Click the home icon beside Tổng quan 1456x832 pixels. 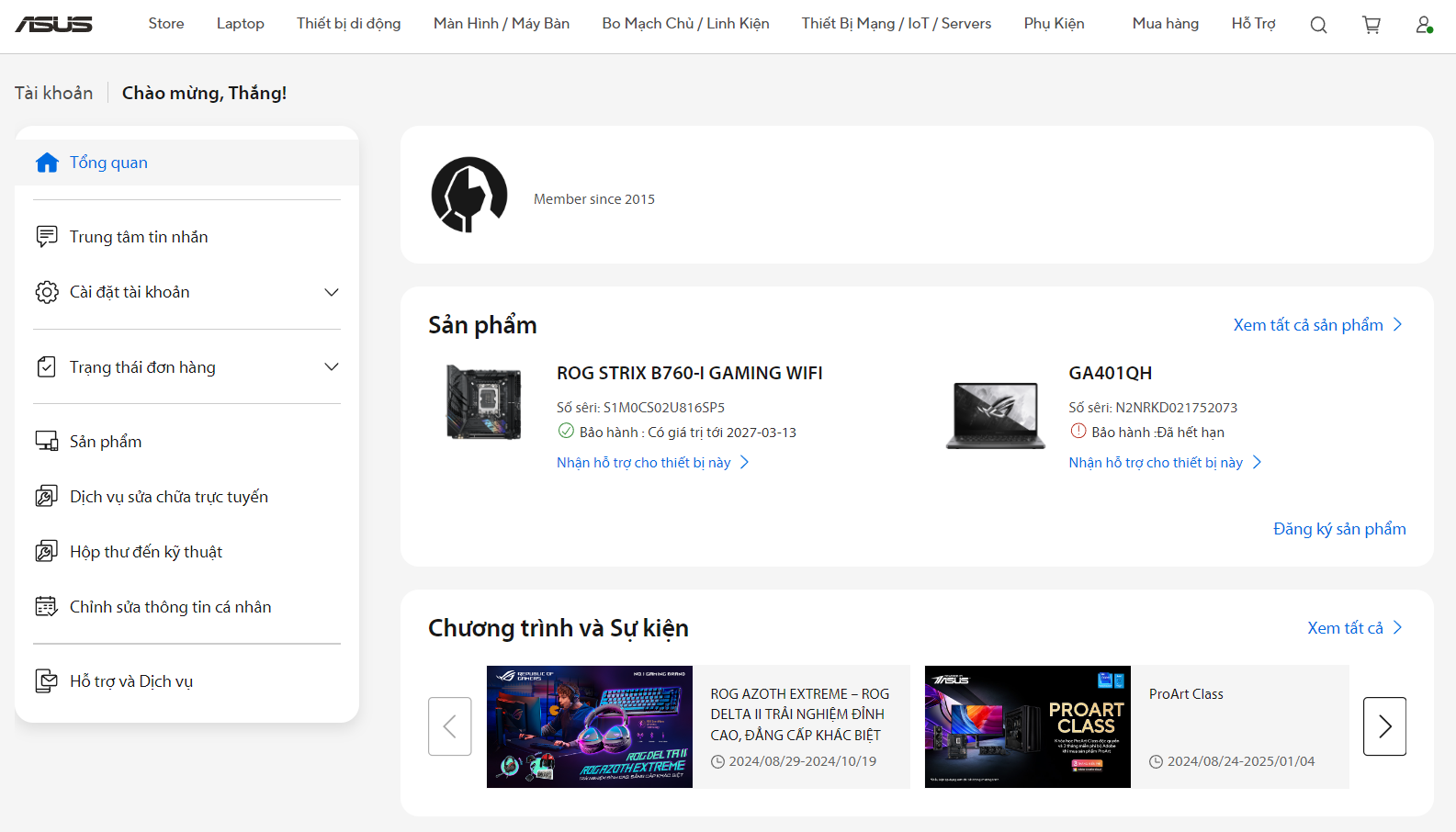(x=47, y=163)
